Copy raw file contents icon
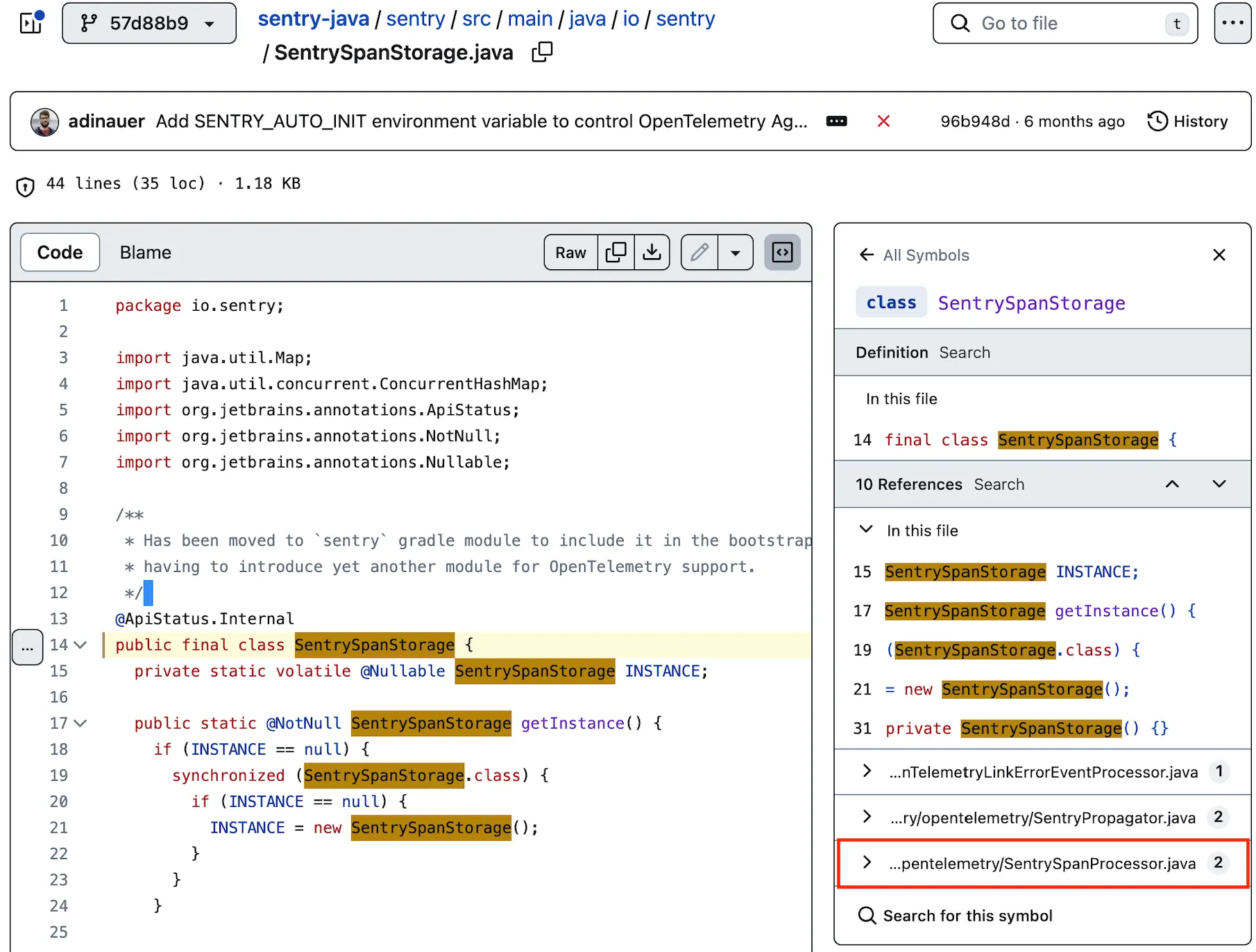Screen dimensions: 1256x952 (x=616, y=253)
